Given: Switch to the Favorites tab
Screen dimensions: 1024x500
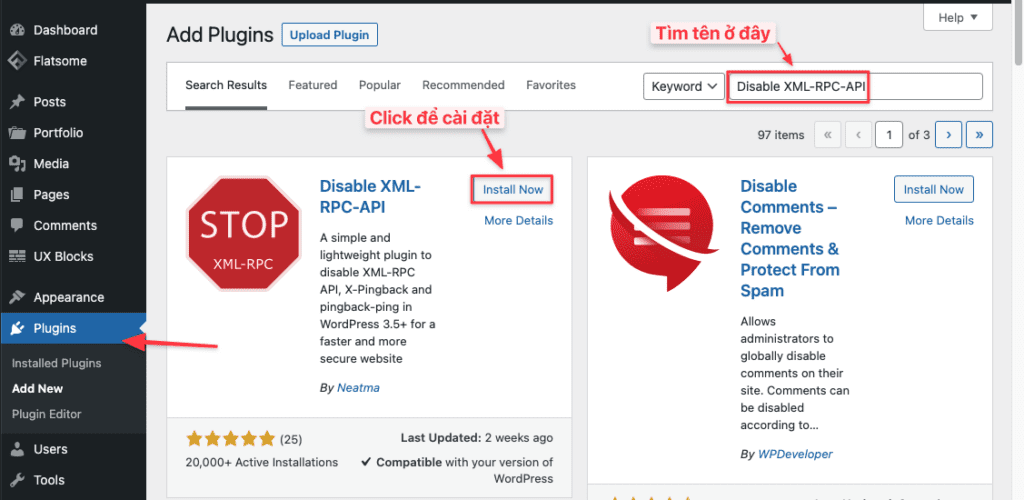Looking at the screenshot, I should 551,86.
